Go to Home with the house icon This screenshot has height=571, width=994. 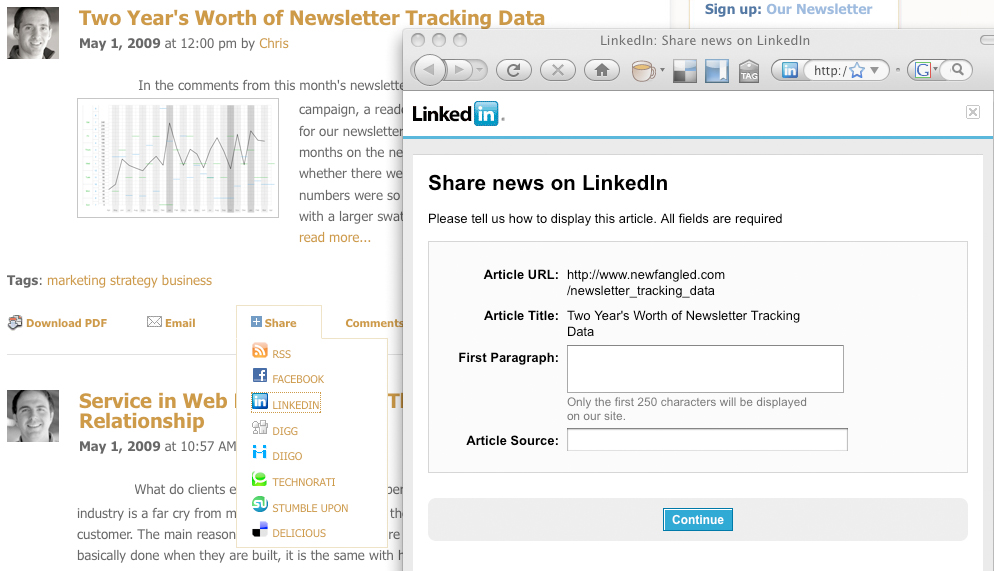[602, 70]
